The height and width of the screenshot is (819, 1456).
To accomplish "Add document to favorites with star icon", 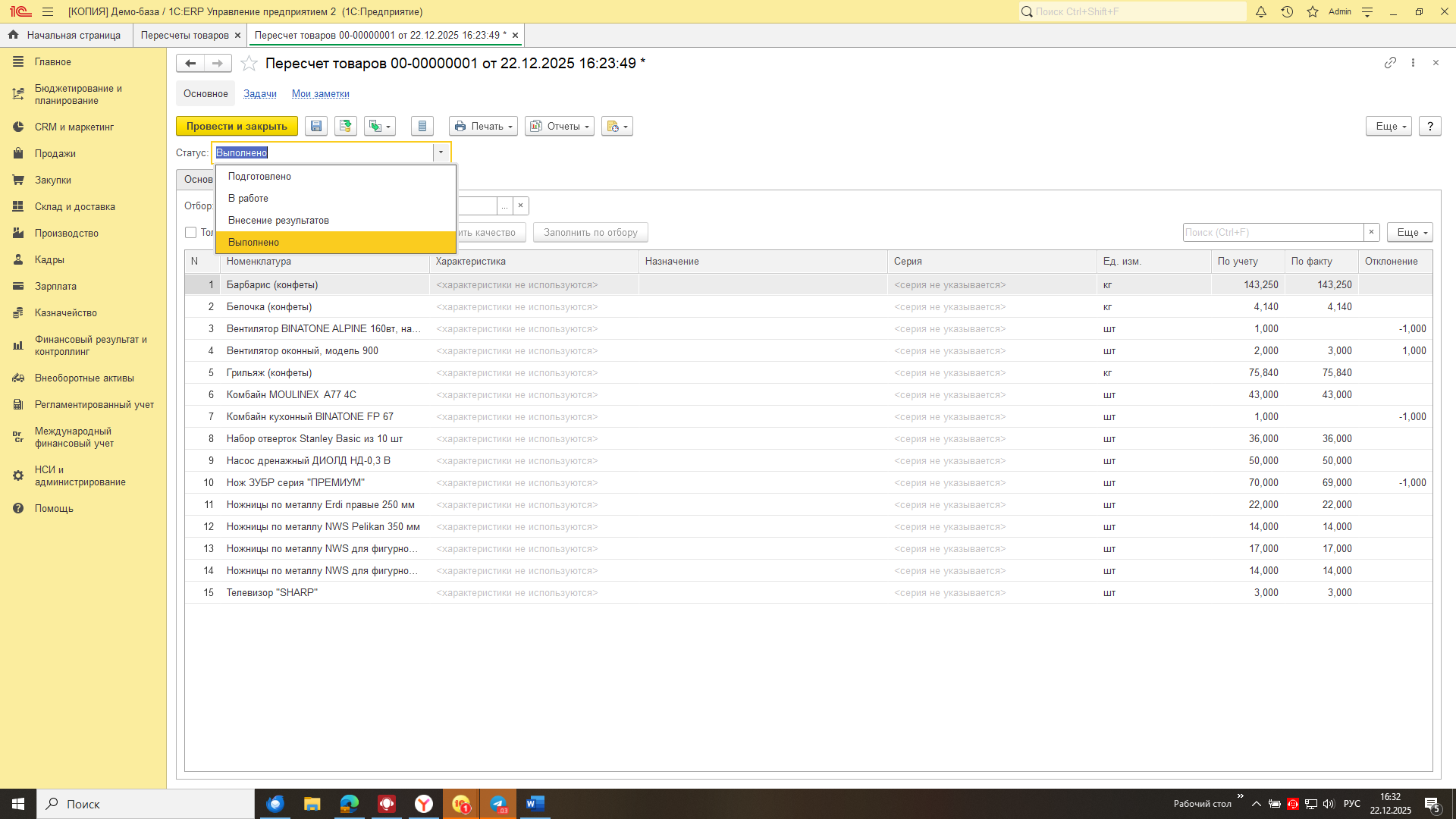I will click(x=249, y=64).
